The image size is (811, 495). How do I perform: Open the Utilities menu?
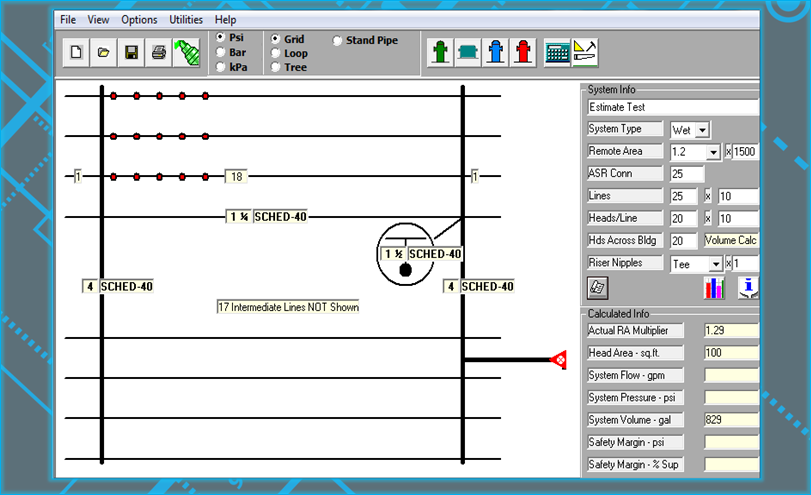(185, 19)
